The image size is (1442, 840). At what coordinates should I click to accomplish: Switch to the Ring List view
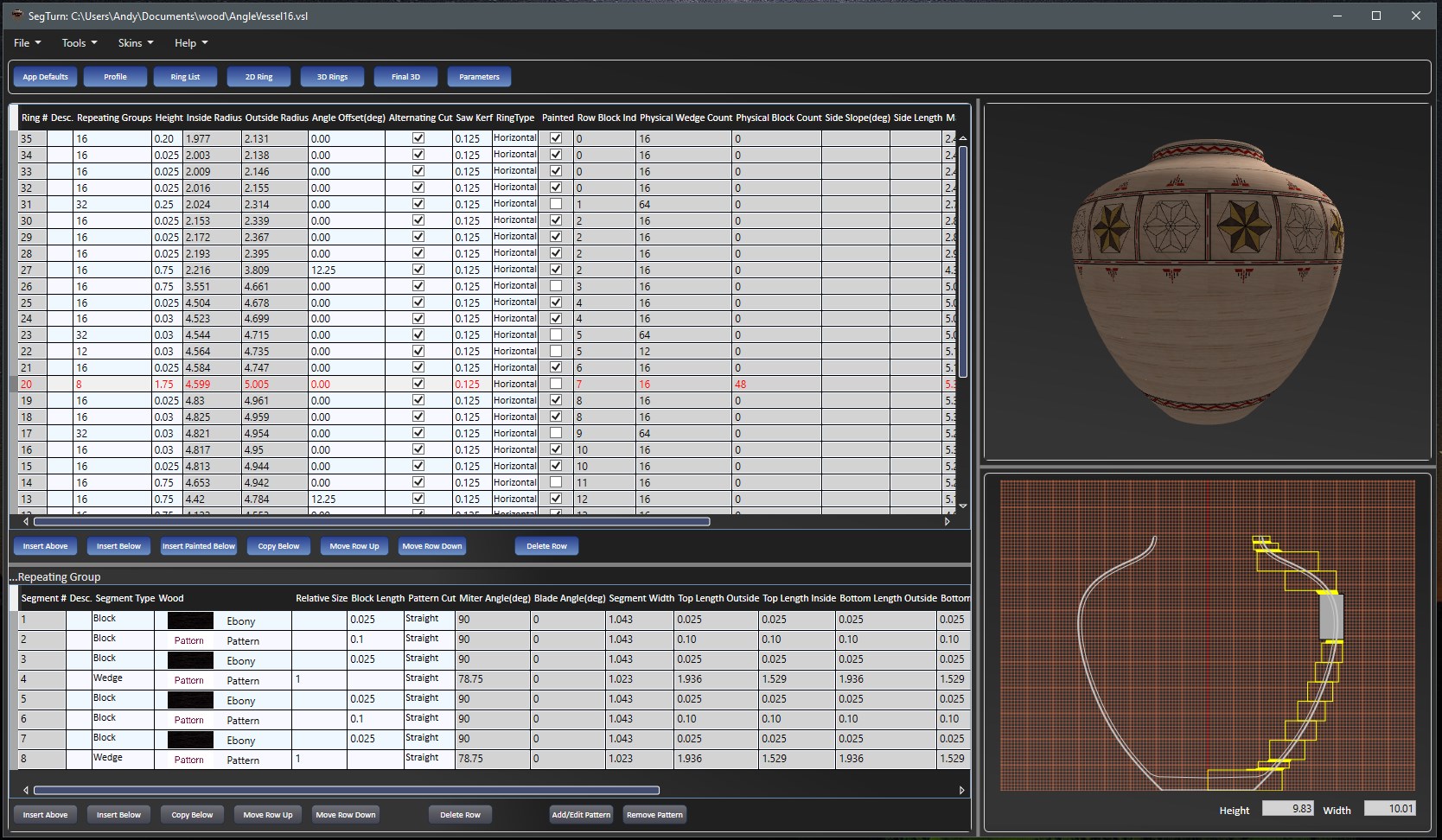185,77
